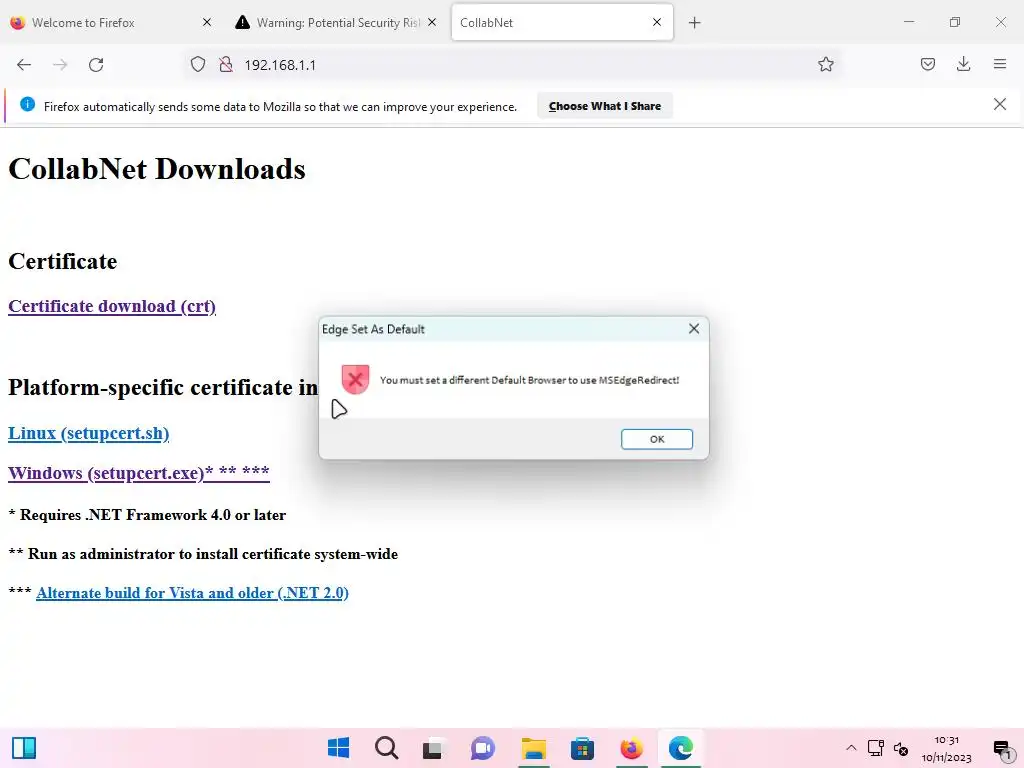Open the Firefox downloads panel icon

click(963, 65)
